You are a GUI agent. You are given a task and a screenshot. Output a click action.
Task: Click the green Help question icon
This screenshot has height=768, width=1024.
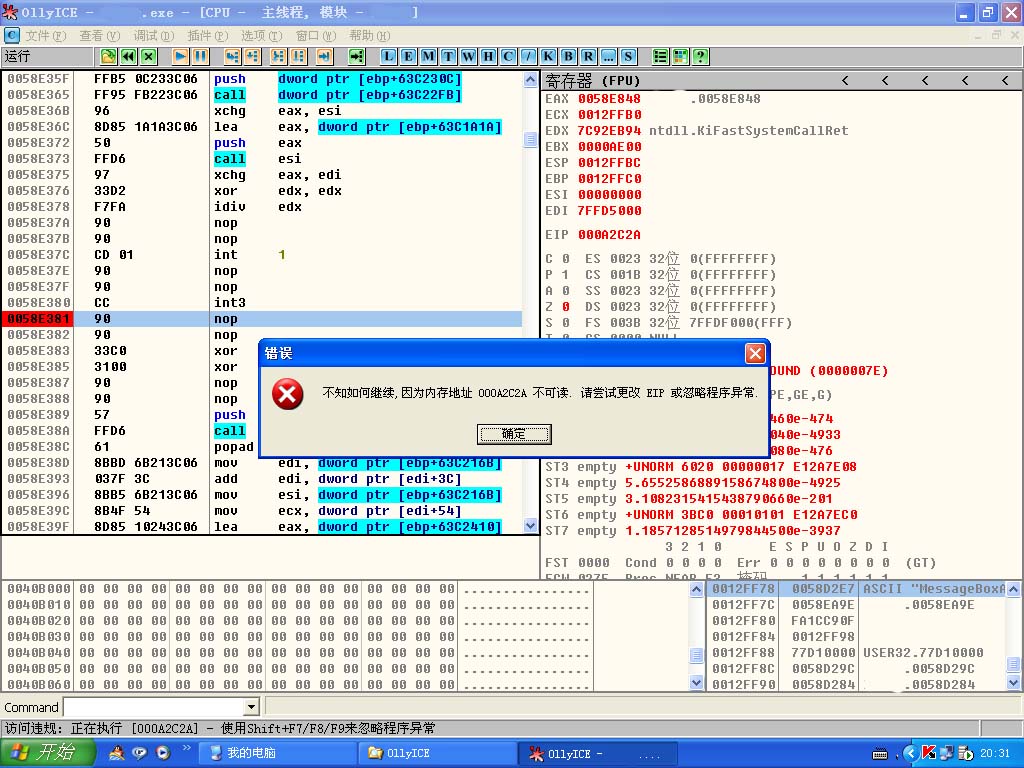pyautogui.click(x=701, y=57)
